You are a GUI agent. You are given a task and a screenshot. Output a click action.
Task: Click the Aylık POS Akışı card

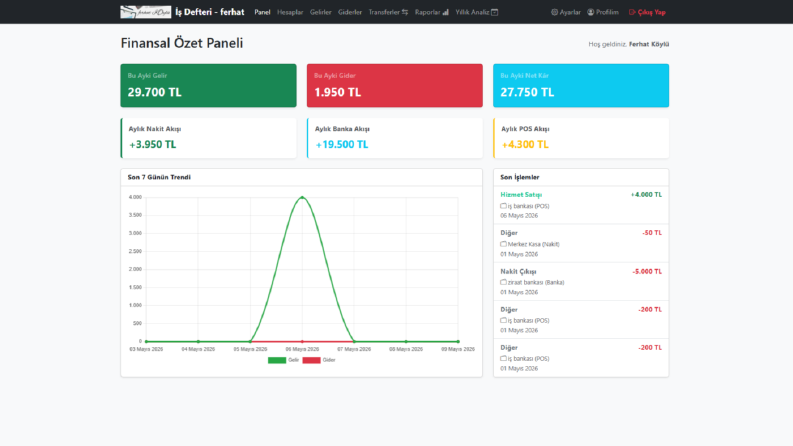(581, 138)
